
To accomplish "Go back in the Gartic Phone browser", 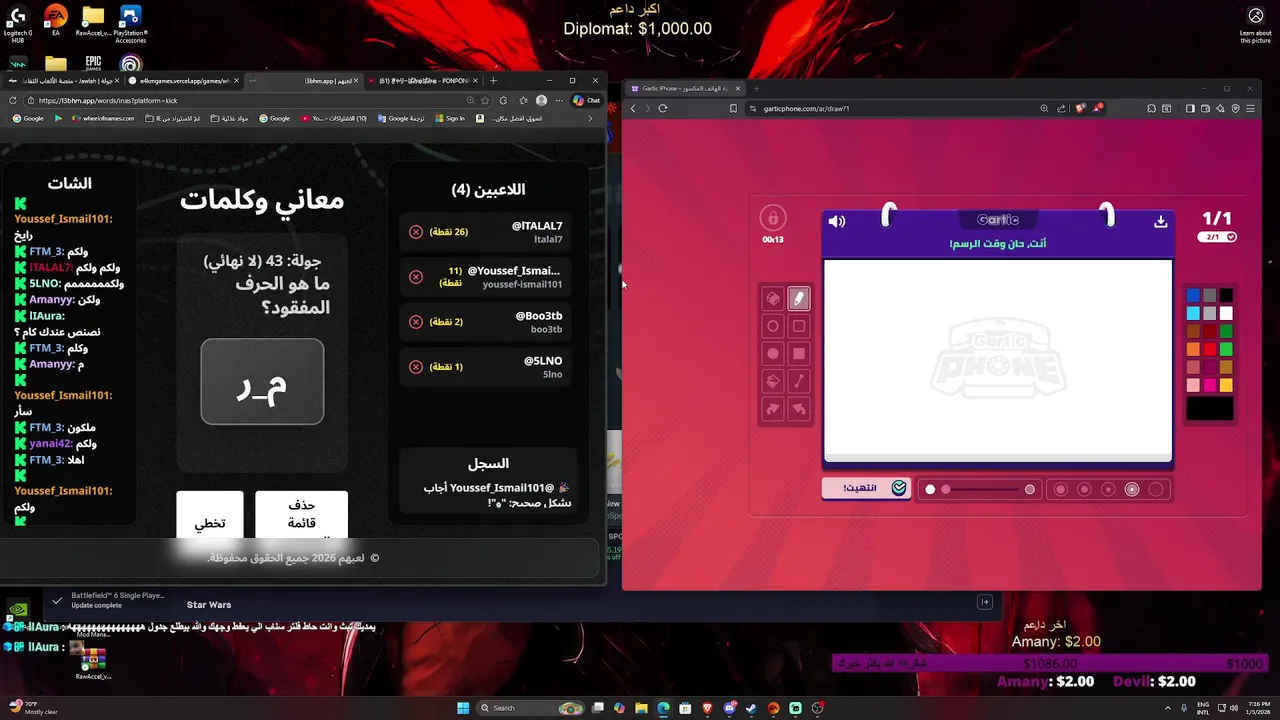I will coord(633,108).
